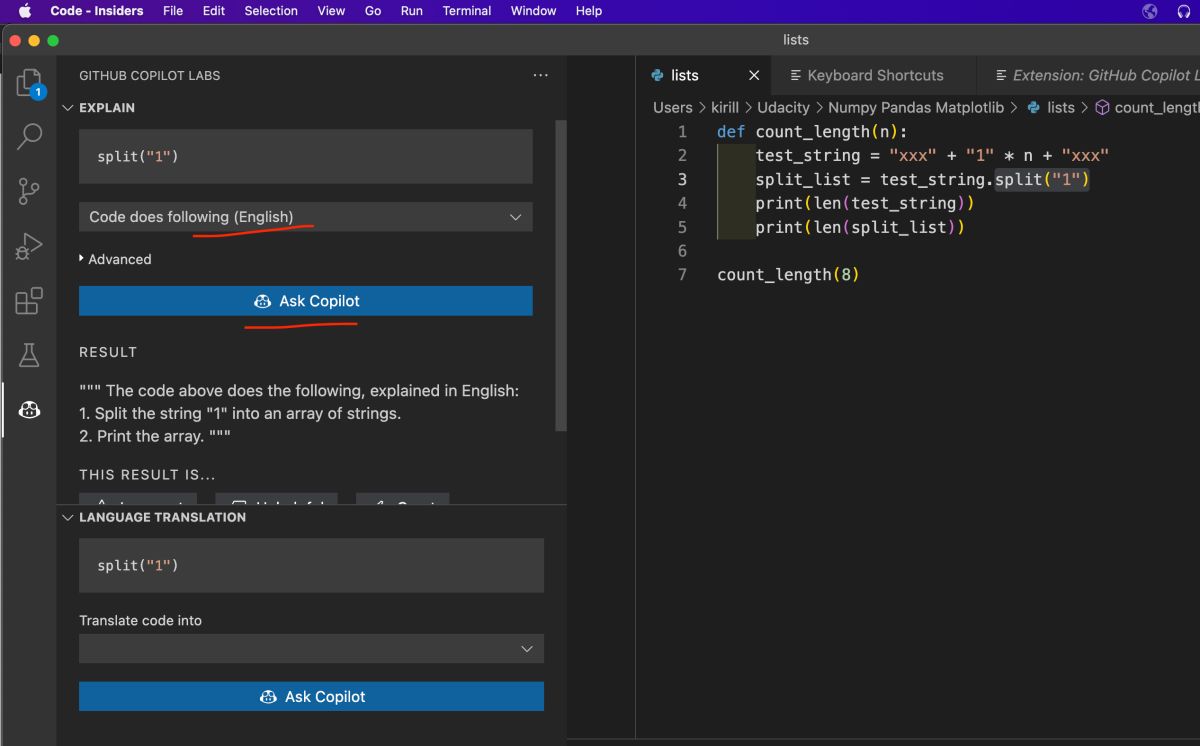This screenshot has height=746, width=1200.
Task: Click the count_length(8) call line
Action: pos(788,274)
